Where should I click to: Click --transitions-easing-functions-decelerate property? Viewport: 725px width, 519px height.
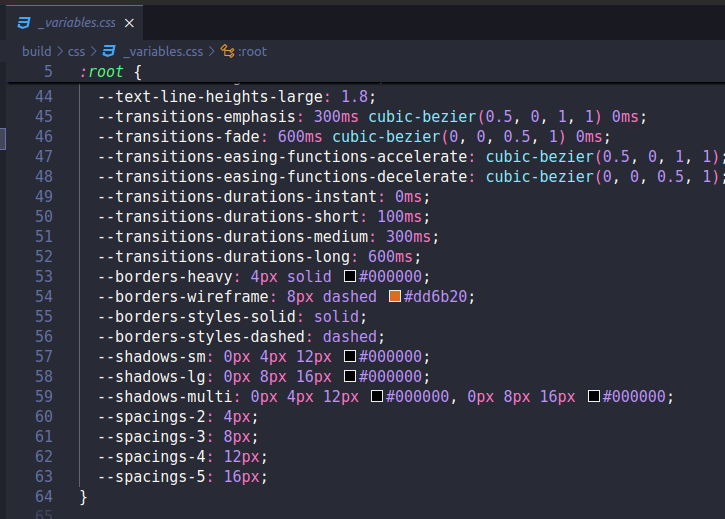click(x=283, y=177)
